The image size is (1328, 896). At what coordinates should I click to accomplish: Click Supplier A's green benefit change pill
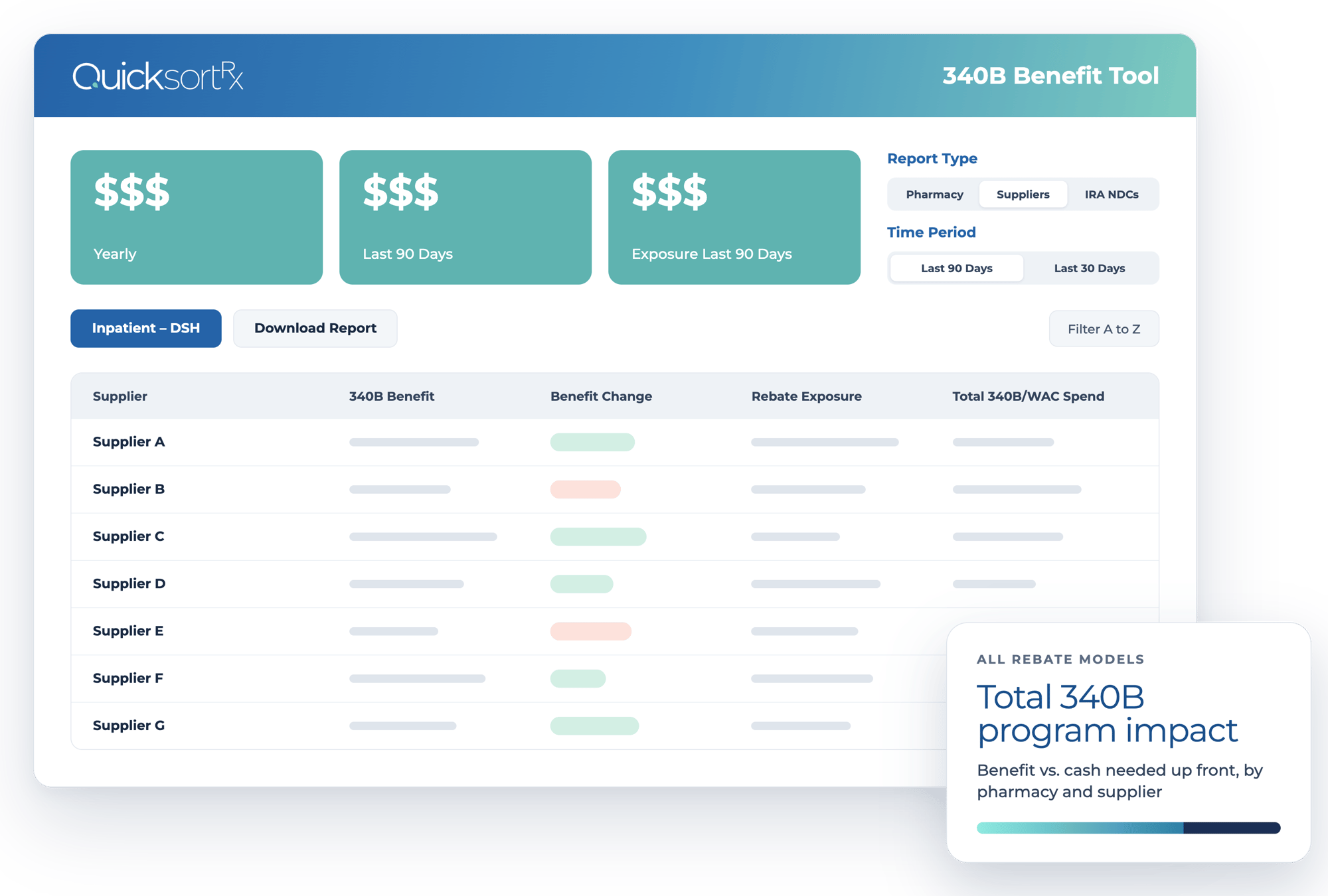(x=592, y=442)
